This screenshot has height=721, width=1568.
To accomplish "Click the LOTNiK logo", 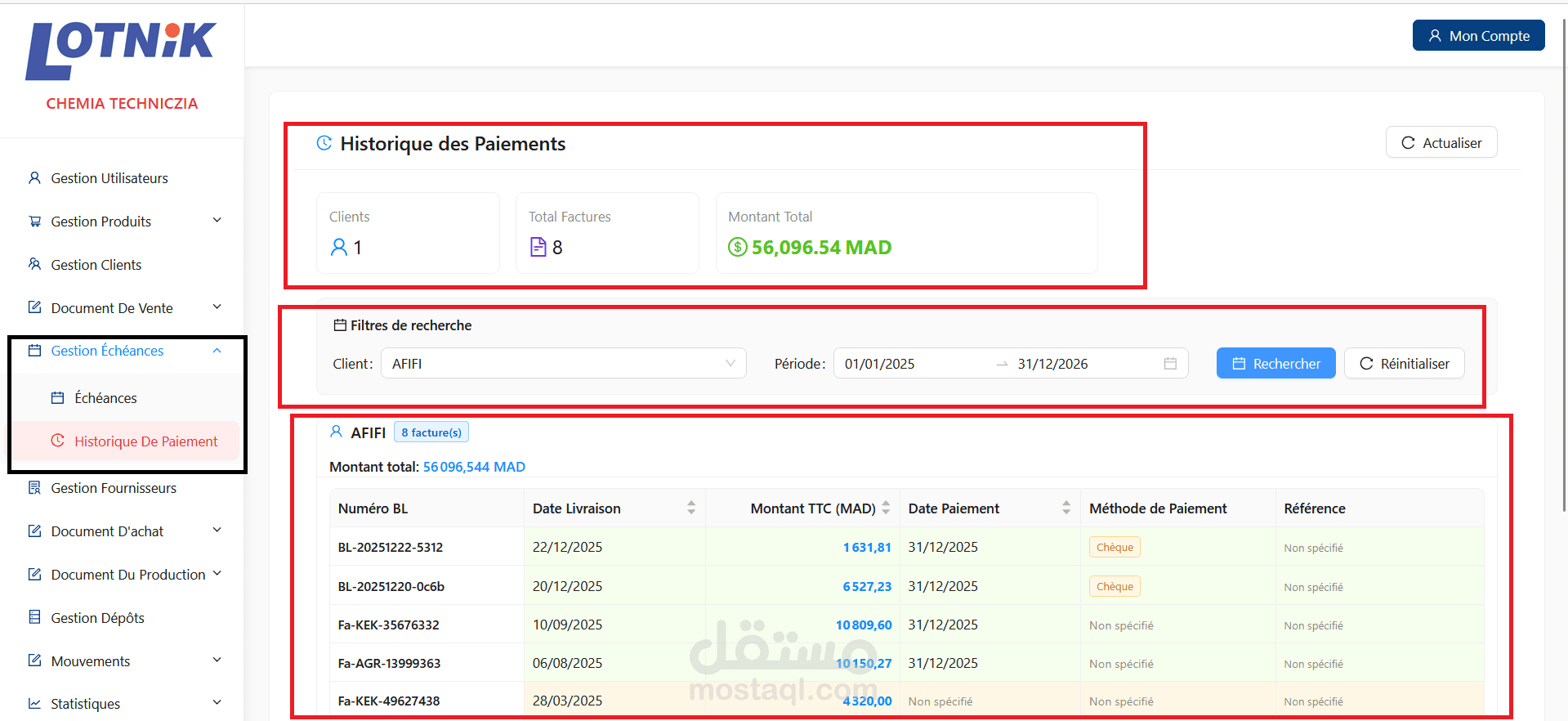I will coord(121,51).
